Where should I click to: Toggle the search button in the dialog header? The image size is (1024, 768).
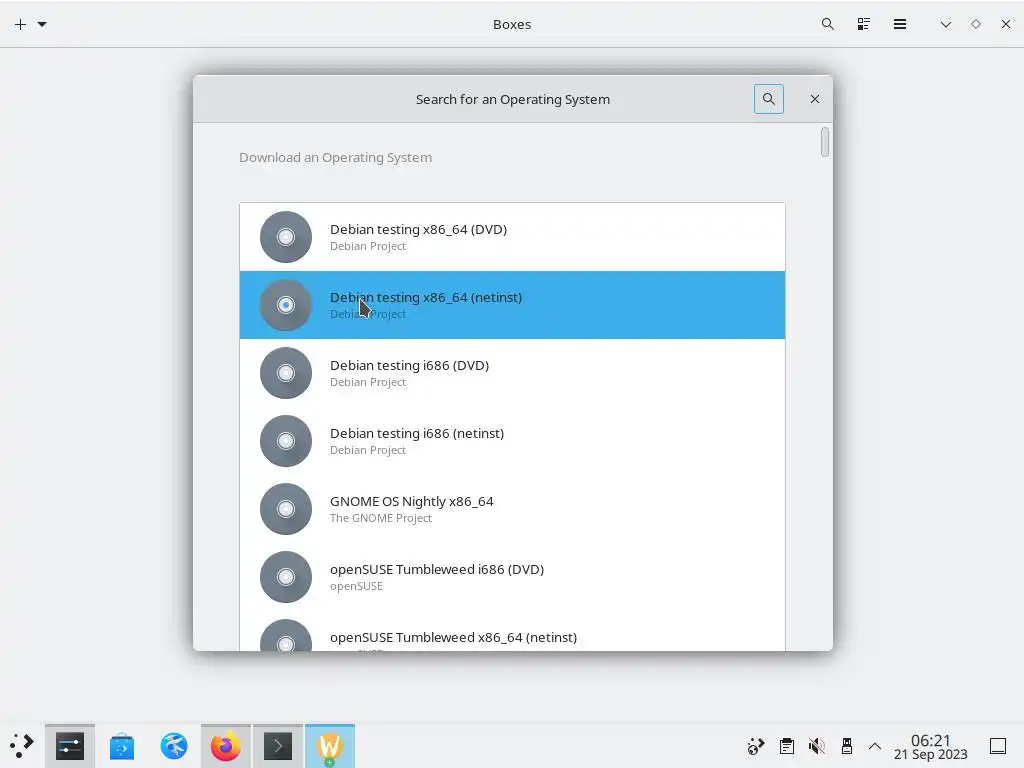point(769,99)
